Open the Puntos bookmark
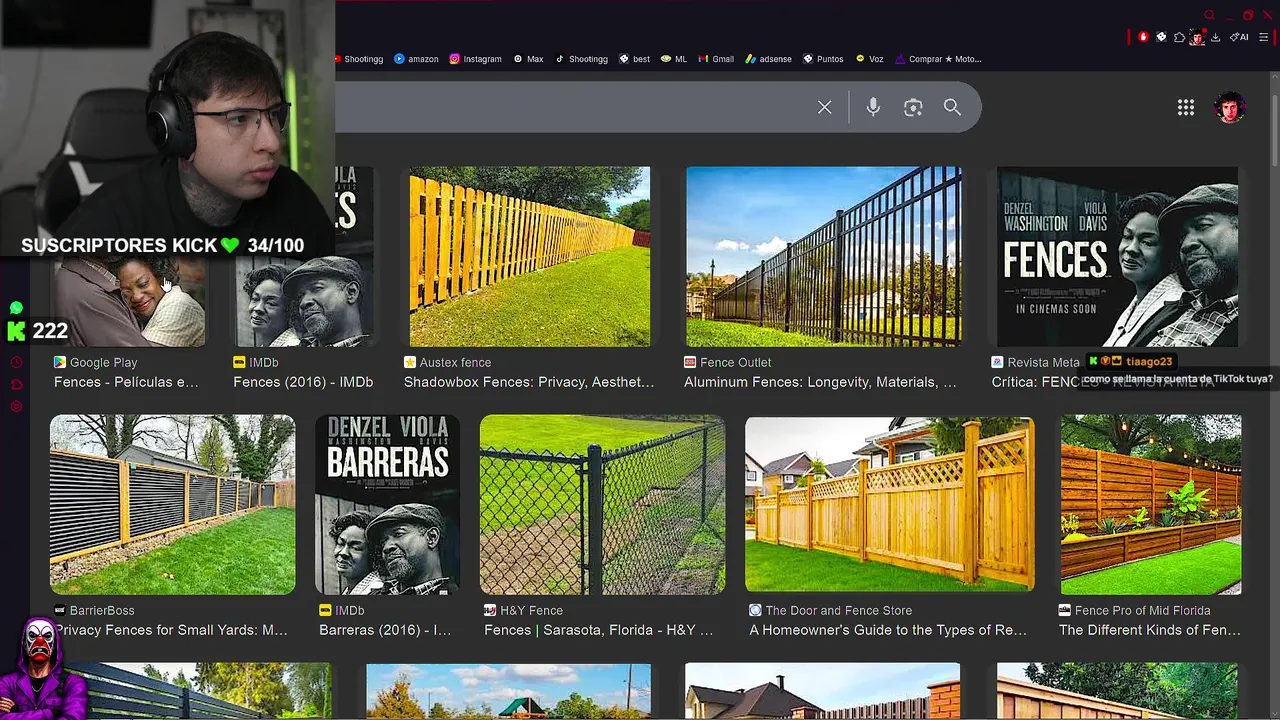The image size is (1280, 720). tap(823, 59)
